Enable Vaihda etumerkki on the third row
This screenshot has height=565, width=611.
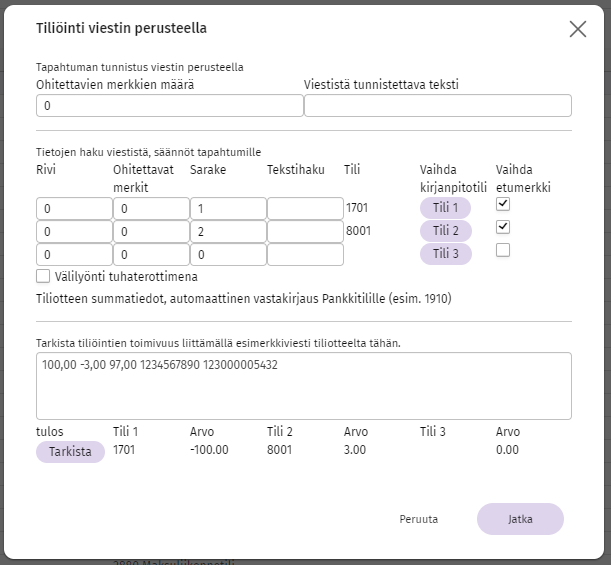coord(503,250)
